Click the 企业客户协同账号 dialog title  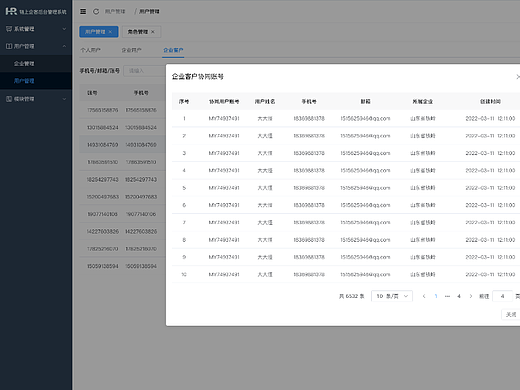coord(198,77)
